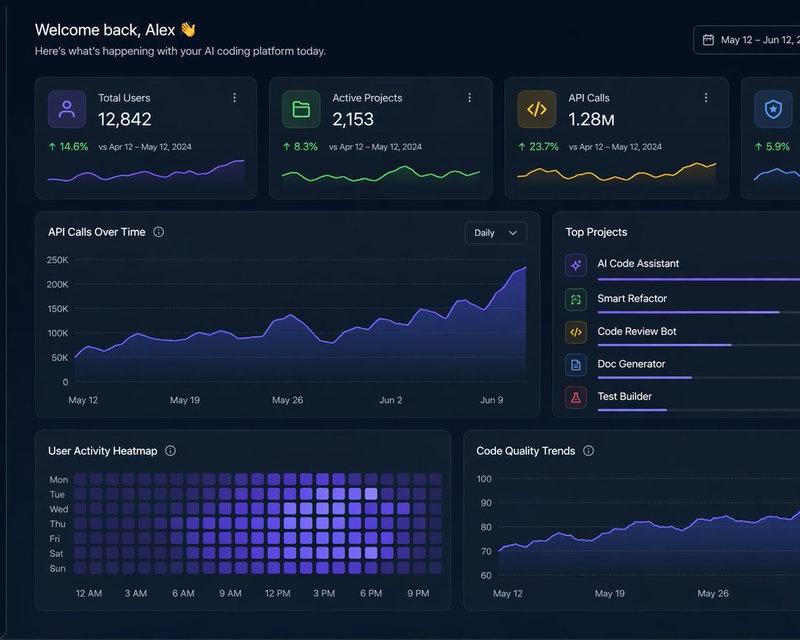Click the Total Users person icon
Viewport: 800px width, 640px height.
point(67,109)
